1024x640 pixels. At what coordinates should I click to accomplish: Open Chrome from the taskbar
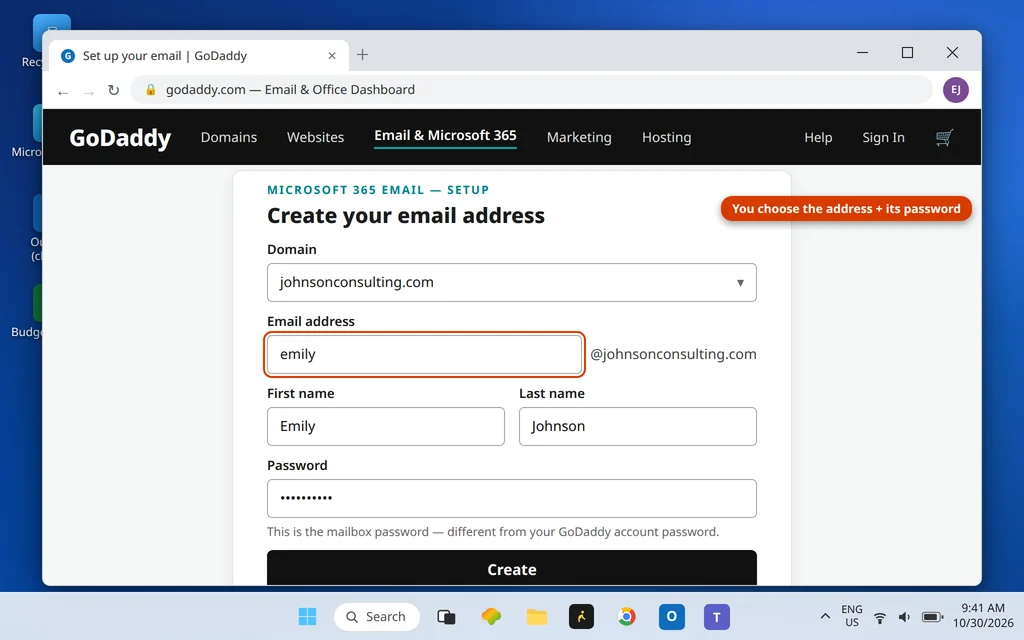point(626,616)
